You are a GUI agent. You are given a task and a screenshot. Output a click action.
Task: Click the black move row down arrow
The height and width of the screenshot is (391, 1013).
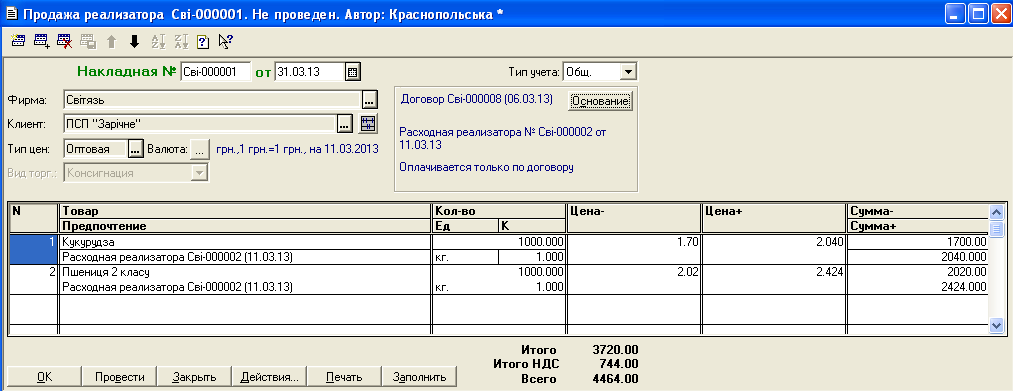click(134, 41)
